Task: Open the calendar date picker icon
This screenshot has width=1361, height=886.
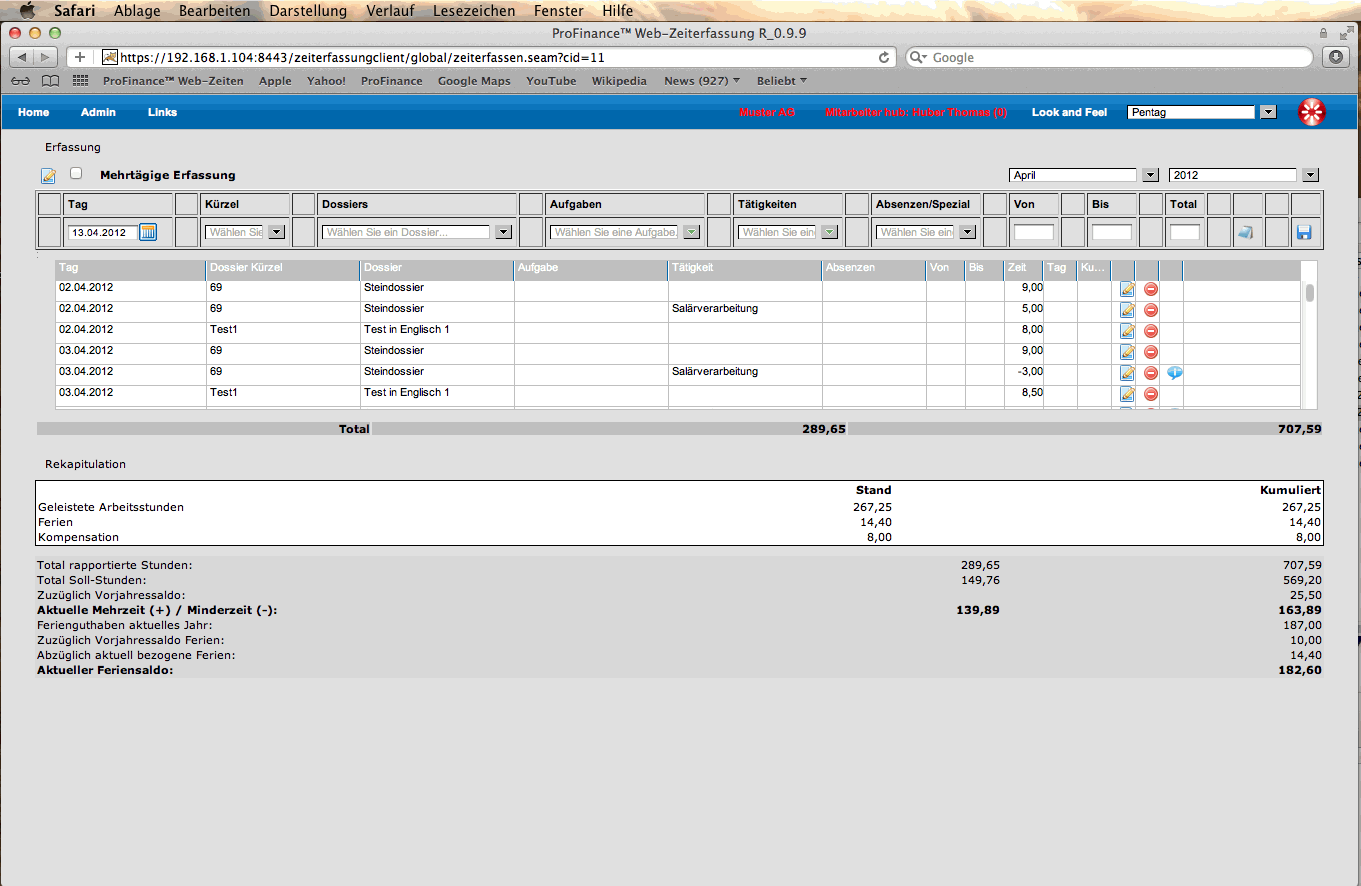Action: pyautogui.click(x=148, y=232)
